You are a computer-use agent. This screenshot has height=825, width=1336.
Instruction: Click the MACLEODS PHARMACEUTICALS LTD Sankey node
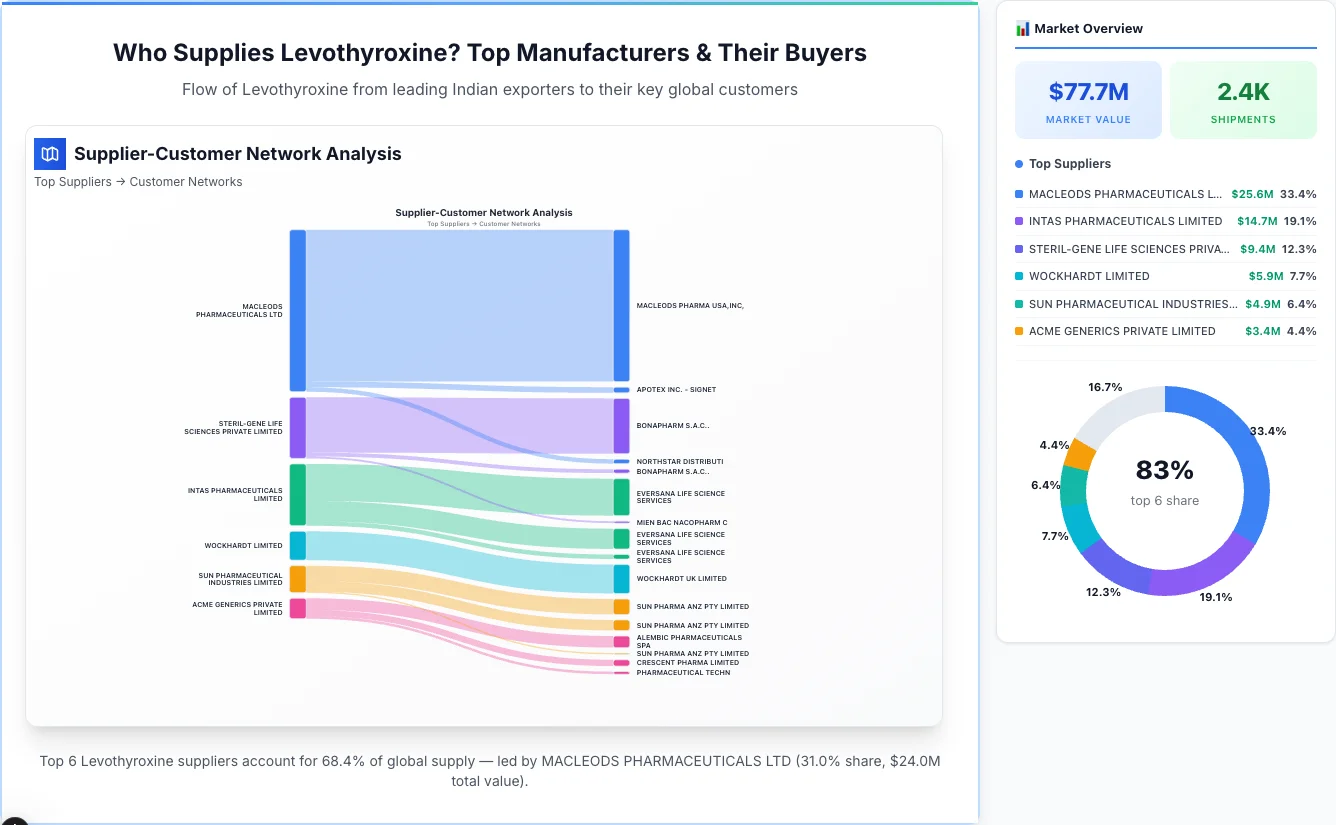point(297,310)
